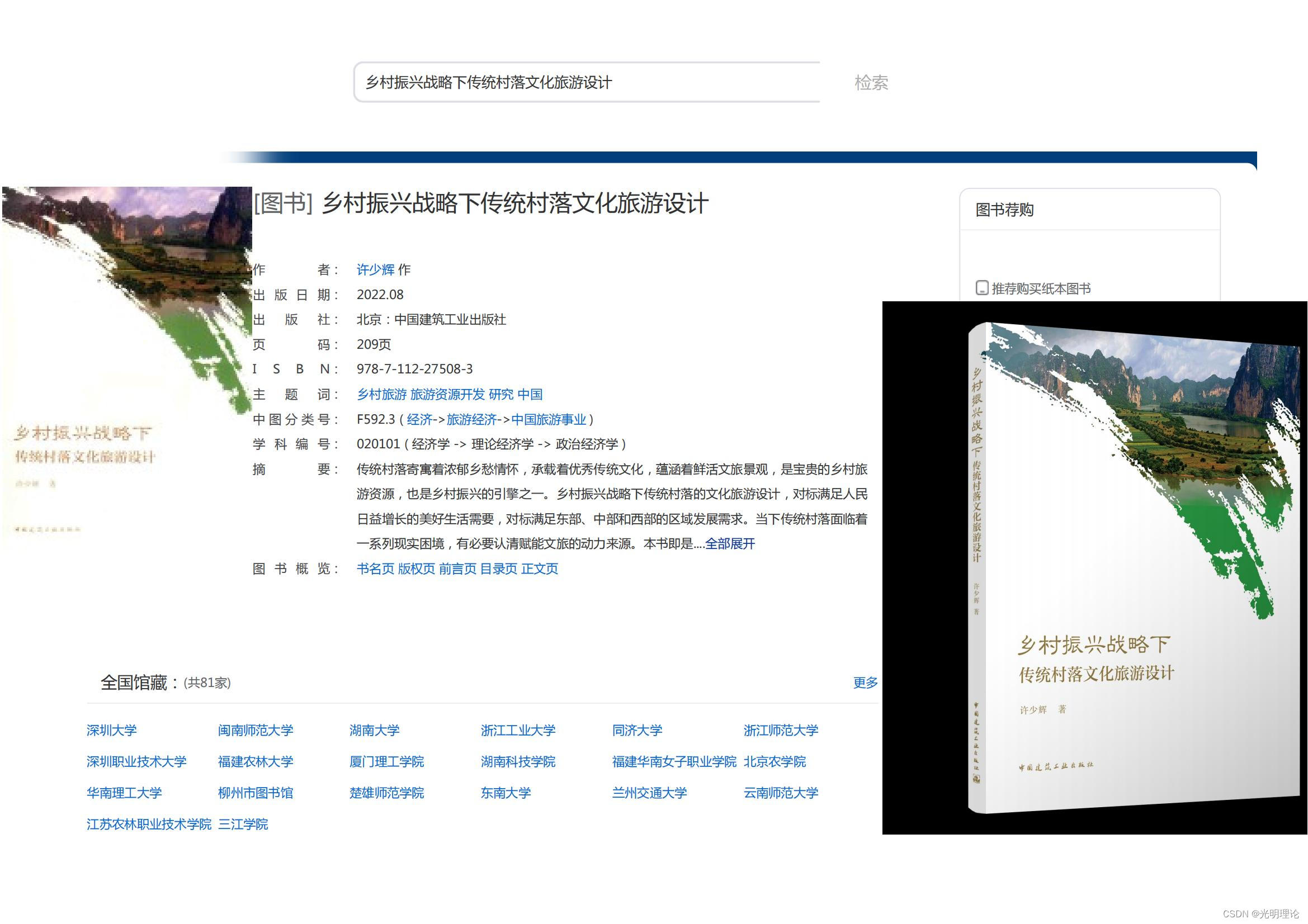Open library link 东南大学
The height and width of the screenshot is (924, 1308).
pos(506,793)
